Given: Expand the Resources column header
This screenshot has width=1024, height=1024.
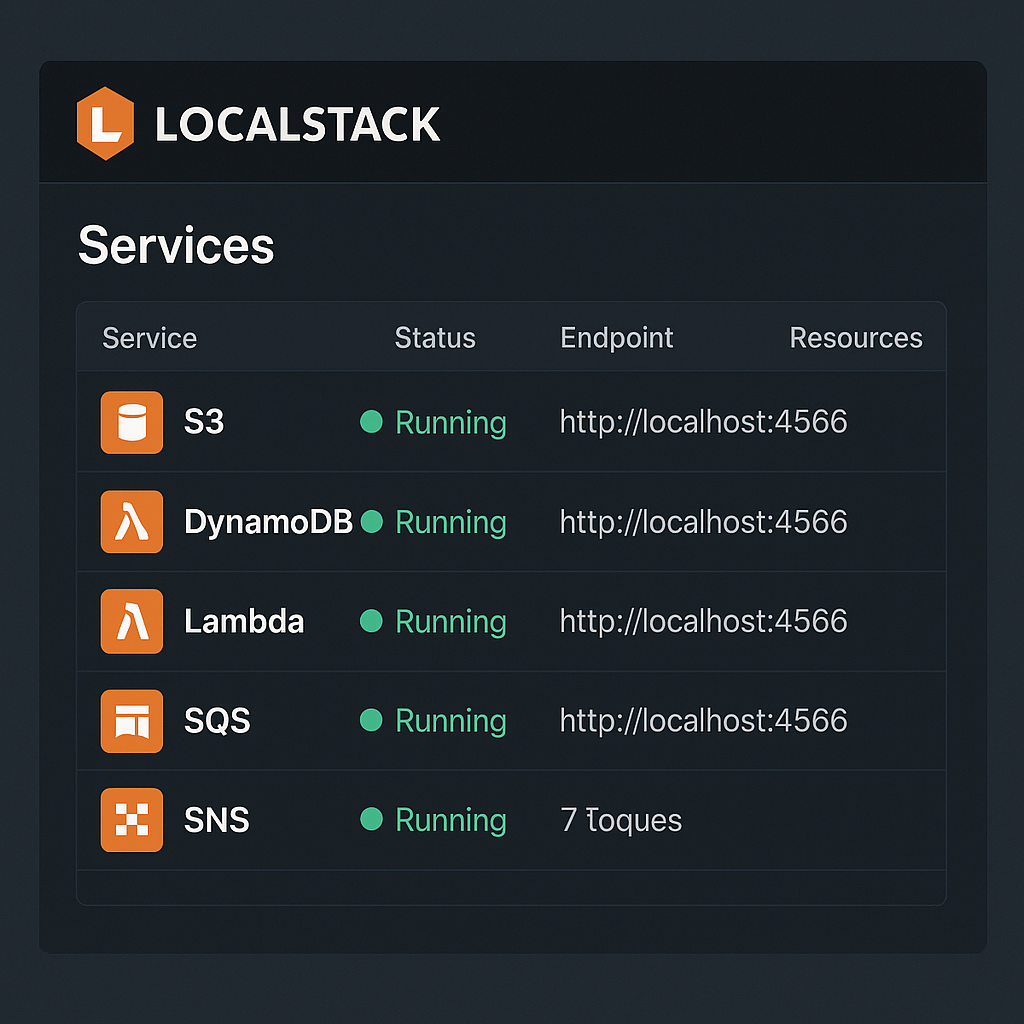Looking at the screenshot, I should click(856, 338).
